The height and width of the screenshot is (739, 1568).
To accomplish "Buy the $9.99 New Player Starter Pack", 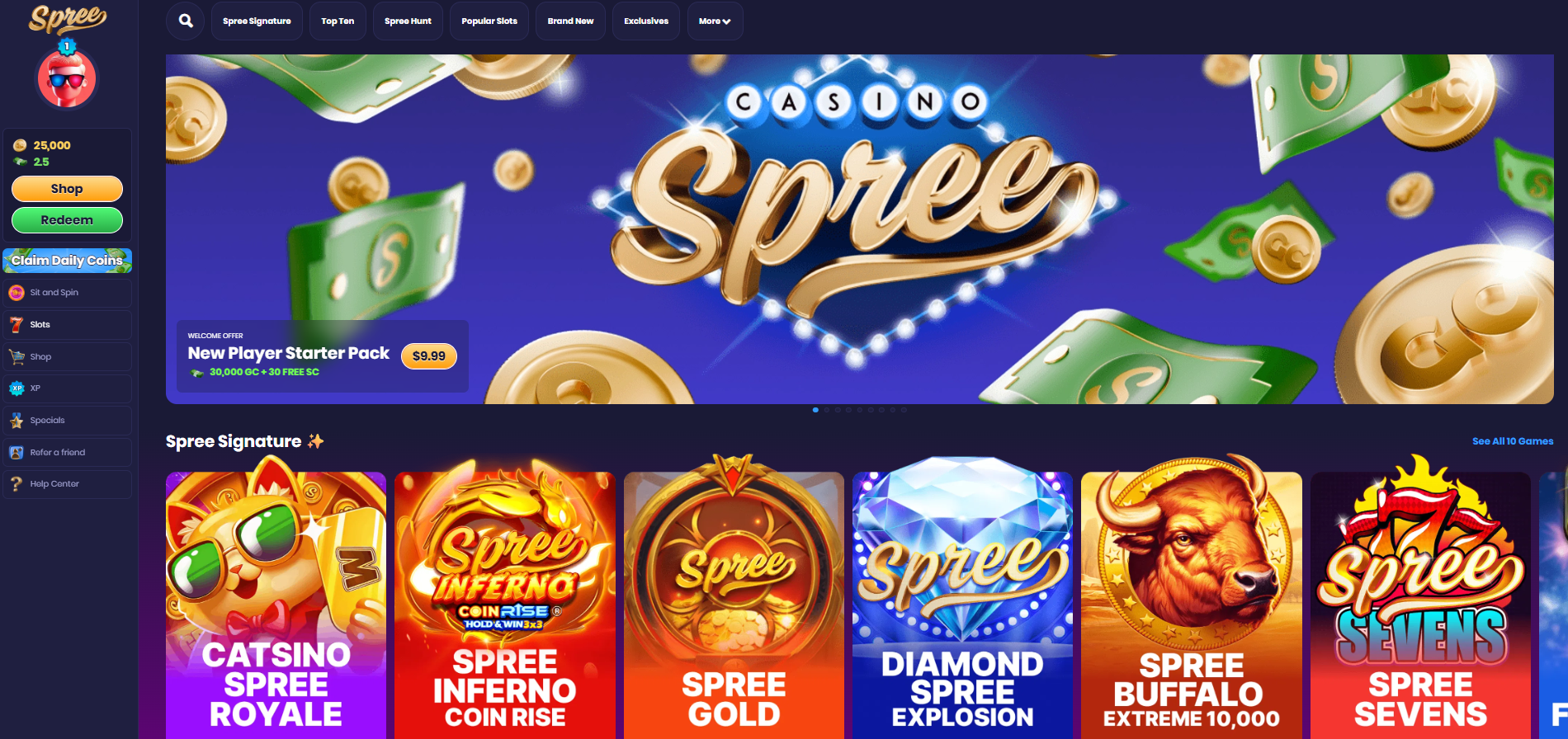I will [429, 356].
